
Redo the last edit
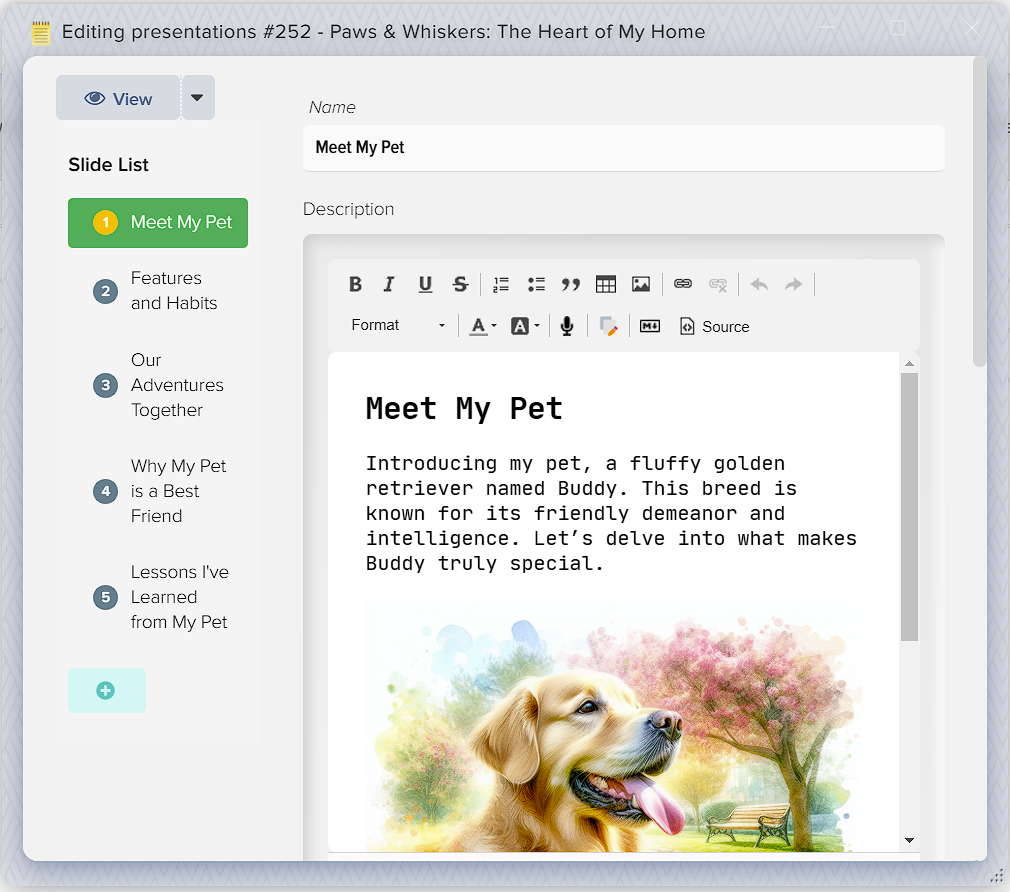pos(794,284)
